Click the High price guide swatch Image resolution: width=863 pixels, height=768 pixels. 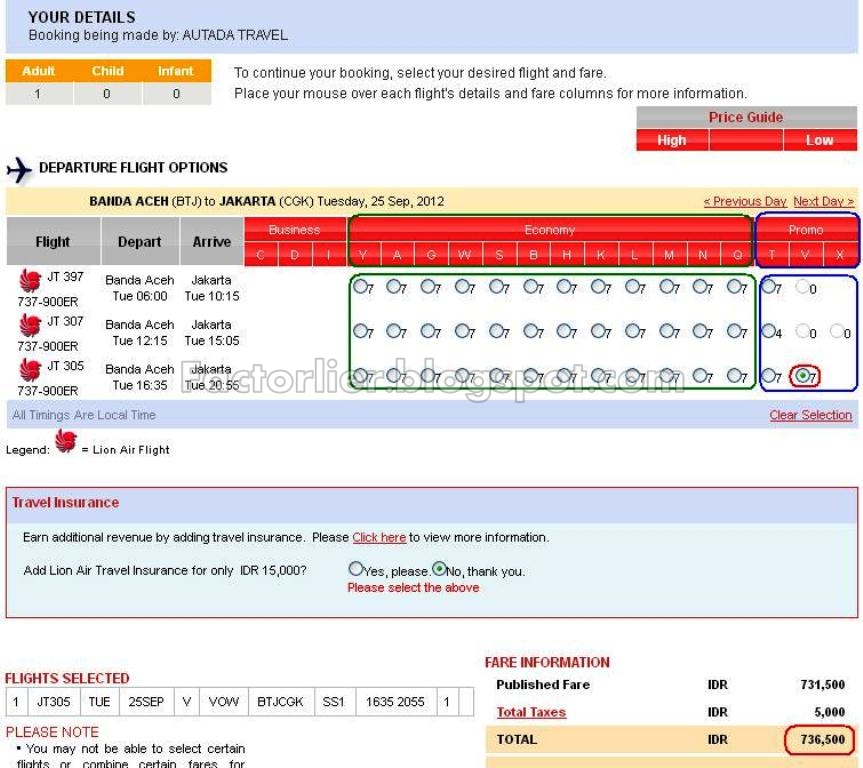point(671,140)
